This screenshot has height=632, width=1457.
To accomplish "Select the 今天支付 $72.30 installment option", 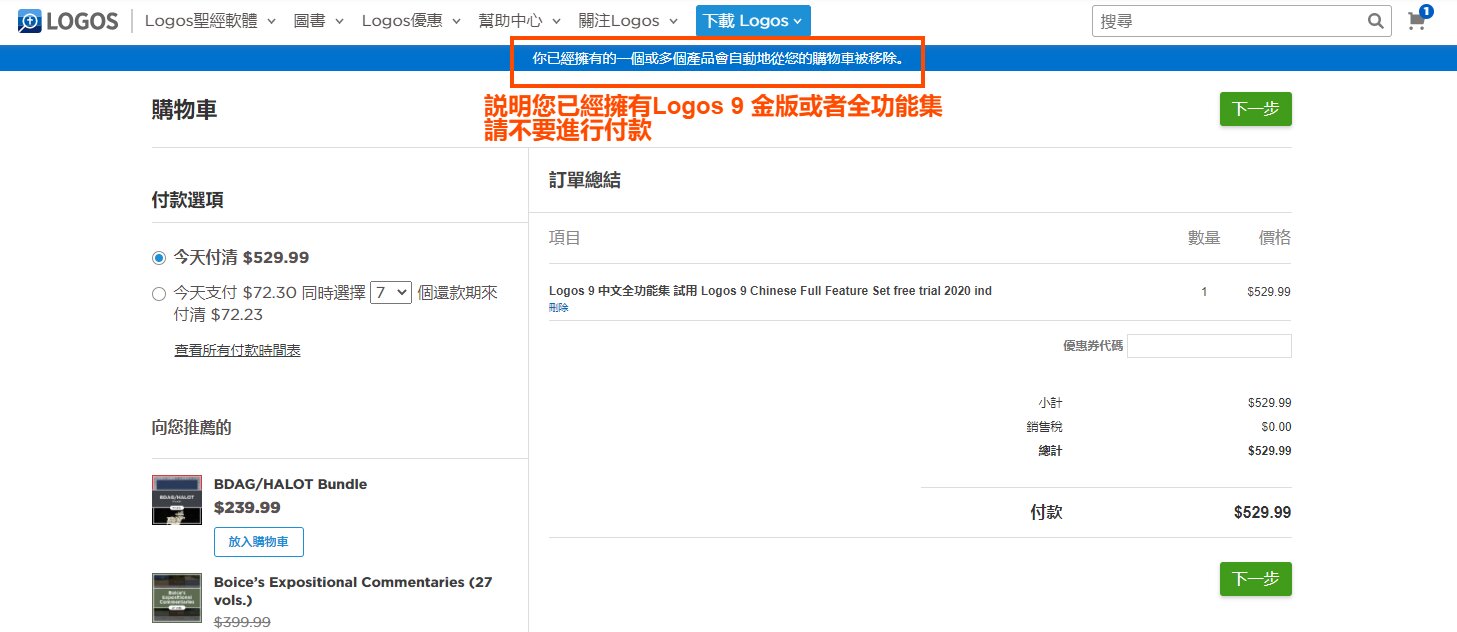I will click(159, 294).
